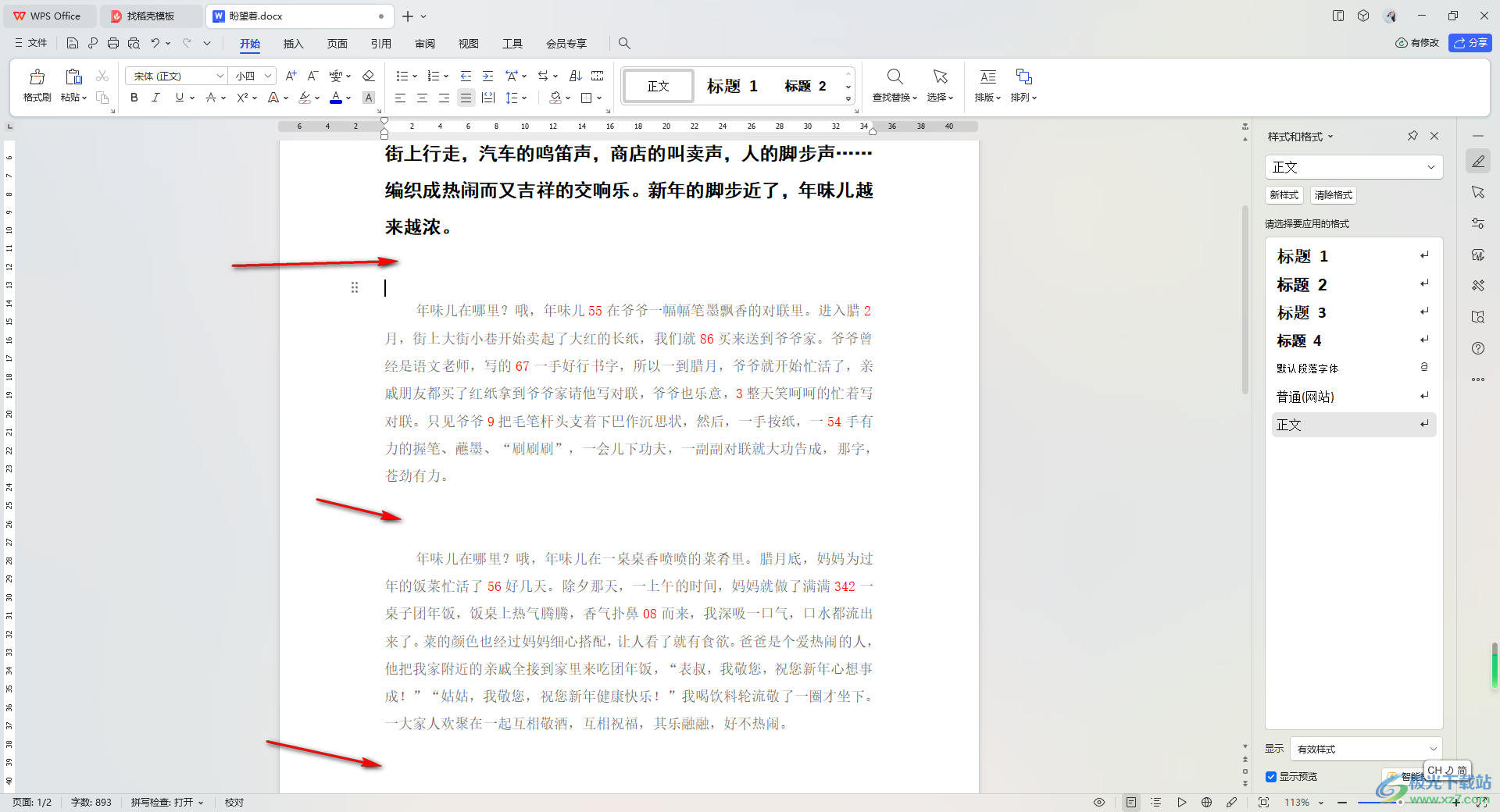Expand the styles gallery more arrow
This screenshot has width=1500, height=812.
point(848,99)
